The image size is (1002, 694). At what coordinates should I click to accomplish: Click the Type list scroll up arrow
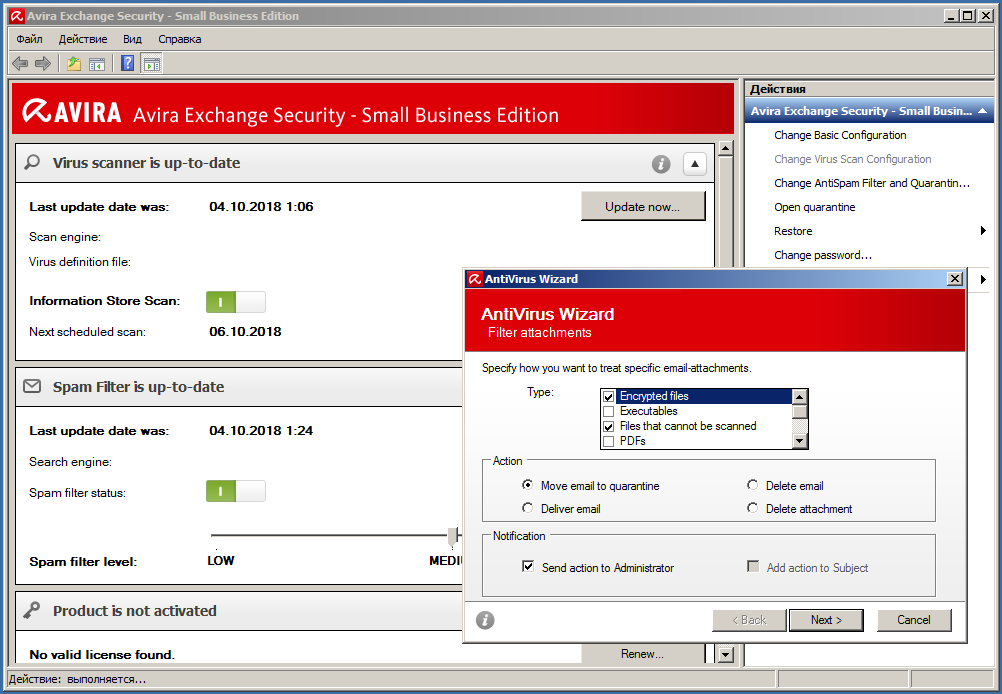click(x=800, y=397)
